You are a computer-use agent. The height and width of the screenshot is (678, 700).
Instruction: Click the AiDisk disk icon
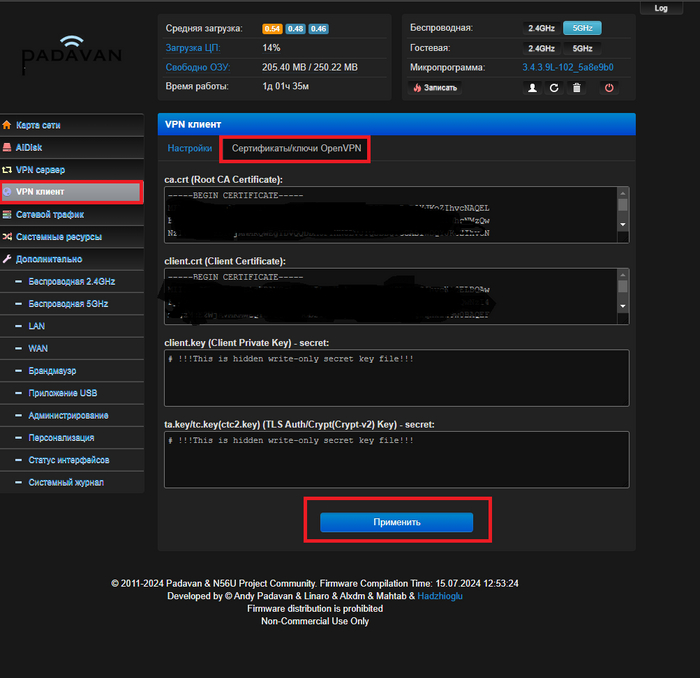tap(8, 148)
